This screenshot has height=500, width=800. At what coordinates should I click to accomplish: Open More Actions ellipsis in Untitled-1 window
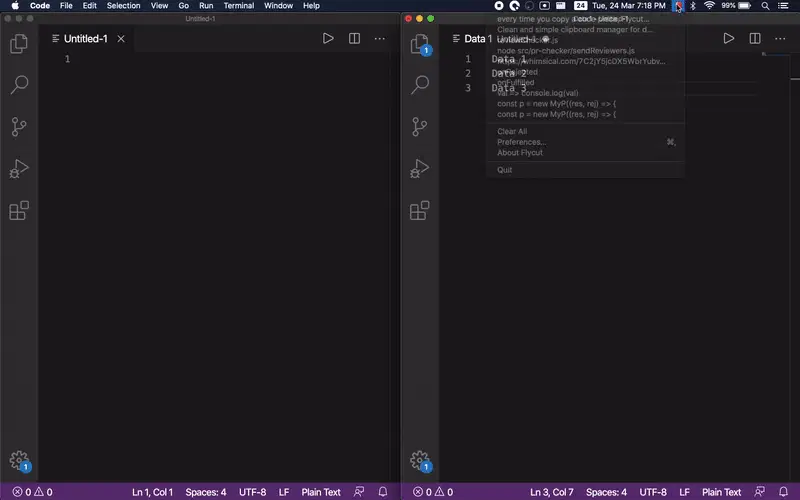coord(380,38)
